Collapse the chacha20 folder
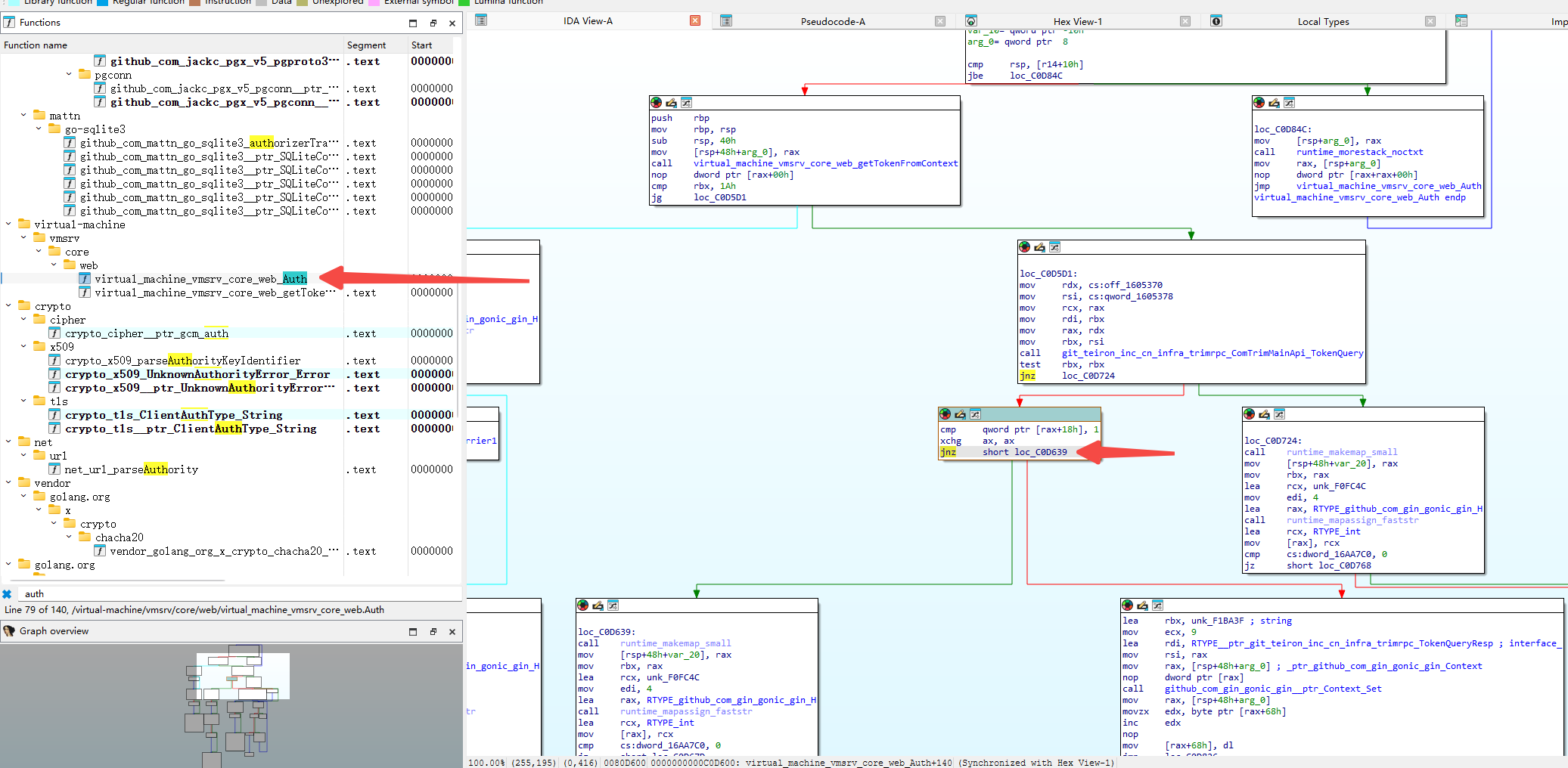The image size is (1568, 768). point(70,537)
